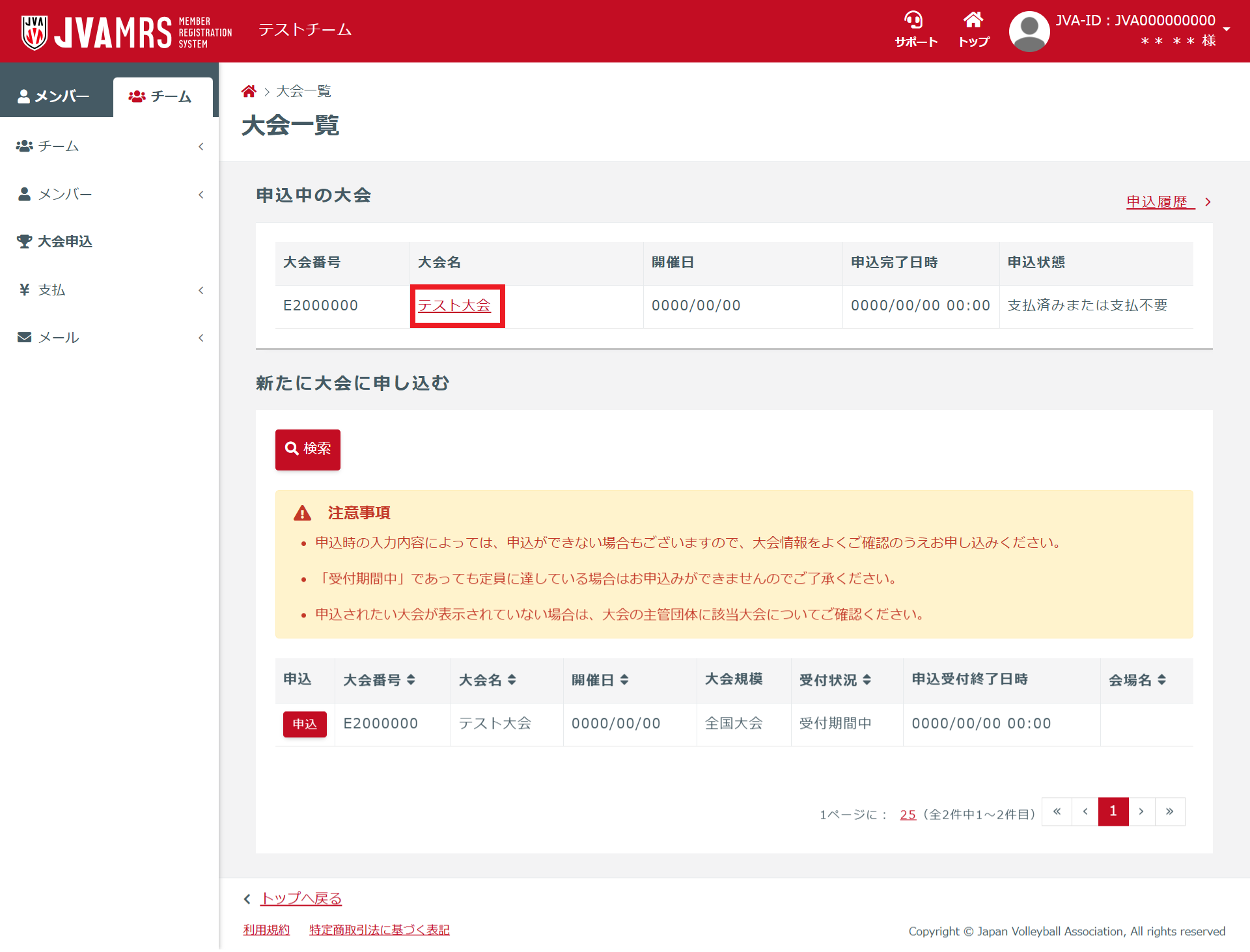Go to last page of pagination
The image size is (1250, 952).
point(1169,811)
